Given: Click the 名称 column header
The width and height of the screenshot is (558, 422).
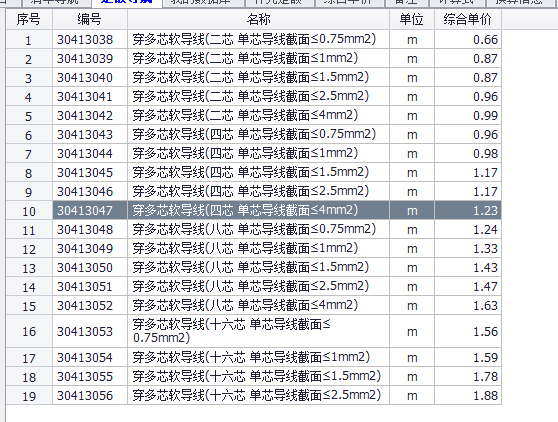Looking at the screenshot, I should point(258,19).
